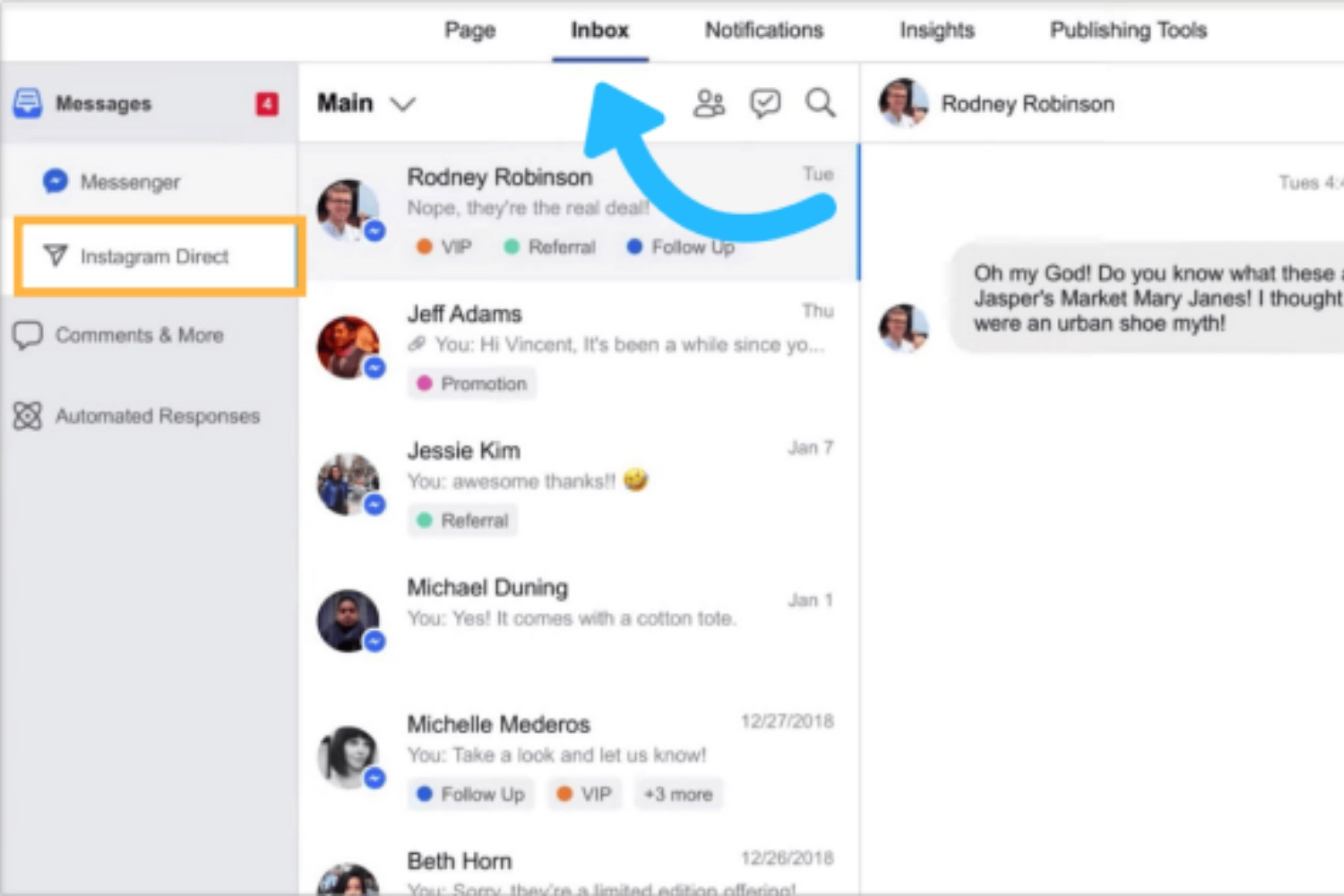Click the 'Jan 7' date on Jessie Kim
The image size is (1344, 896).
811,447
